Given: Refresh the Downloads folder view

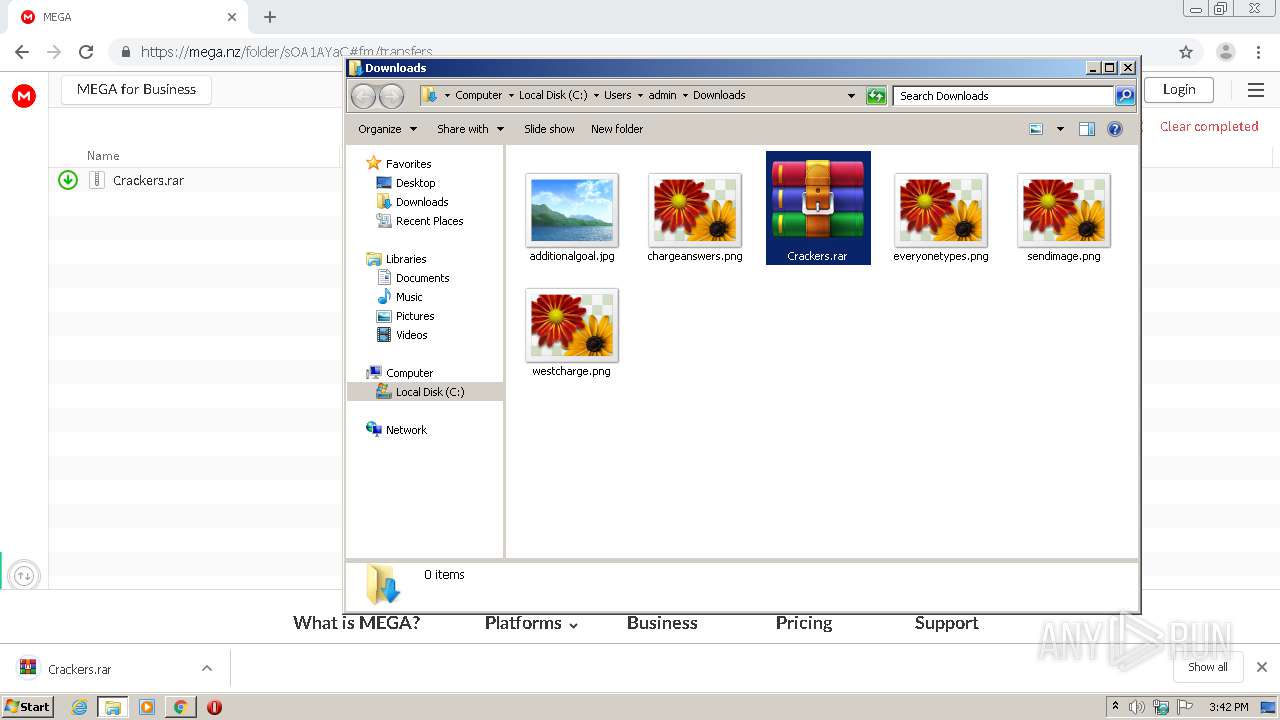Looking at the screenshot, I should point(876,96).
